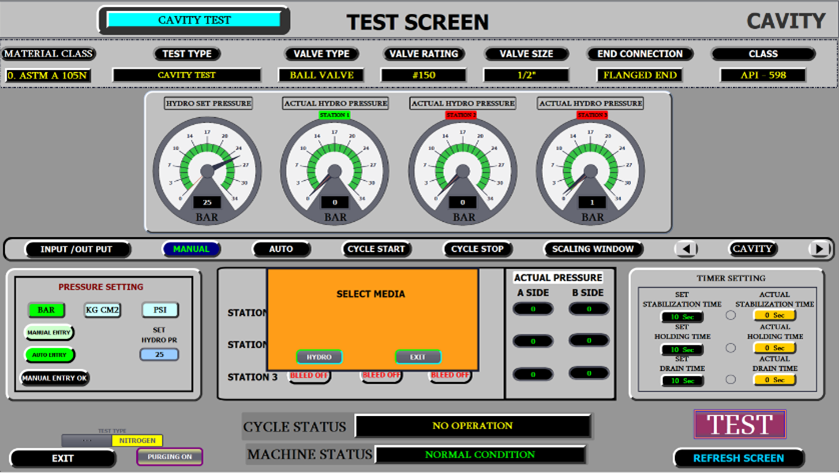The image size is (839, 473).
Task: Click the actual holding time value
Action: click(774, 348)
